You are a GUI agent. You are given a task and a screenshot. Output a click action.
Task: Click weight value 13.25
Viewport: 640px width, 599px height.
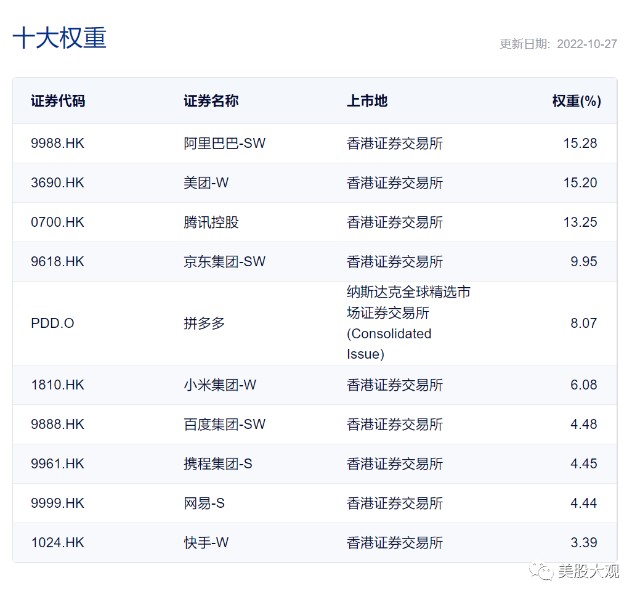pos(580,222)
